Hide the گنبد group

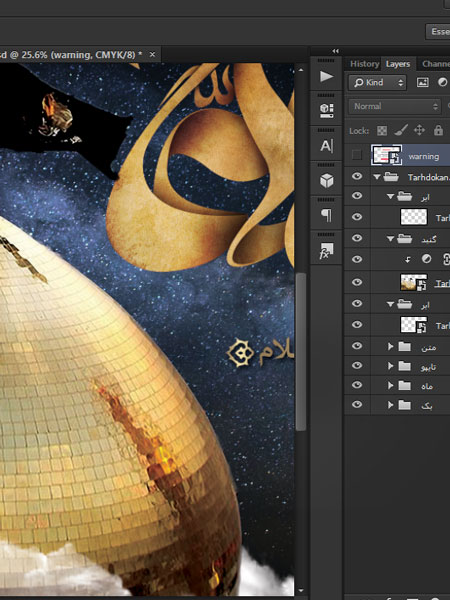pos(357,238)
